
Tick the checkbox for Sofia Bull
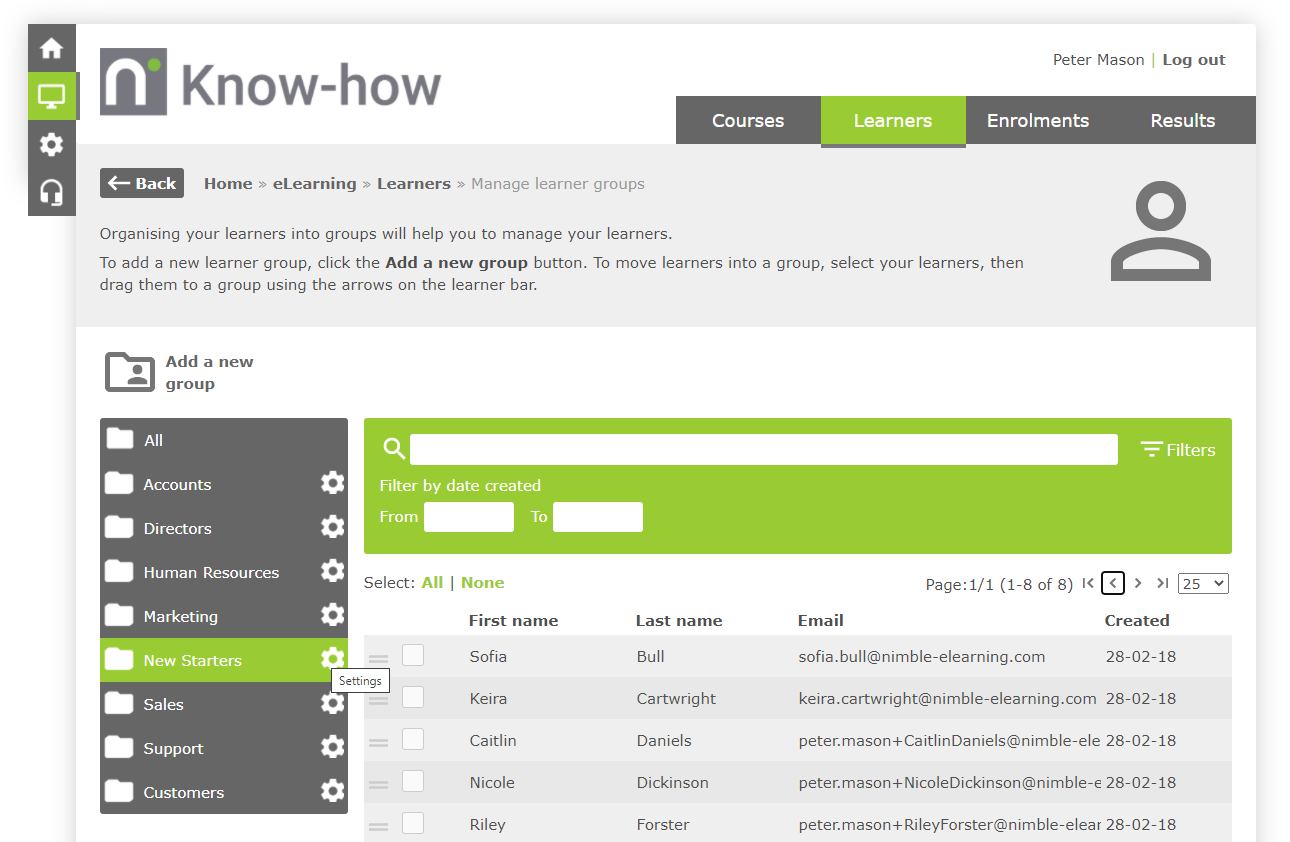(x=413, y=655)
